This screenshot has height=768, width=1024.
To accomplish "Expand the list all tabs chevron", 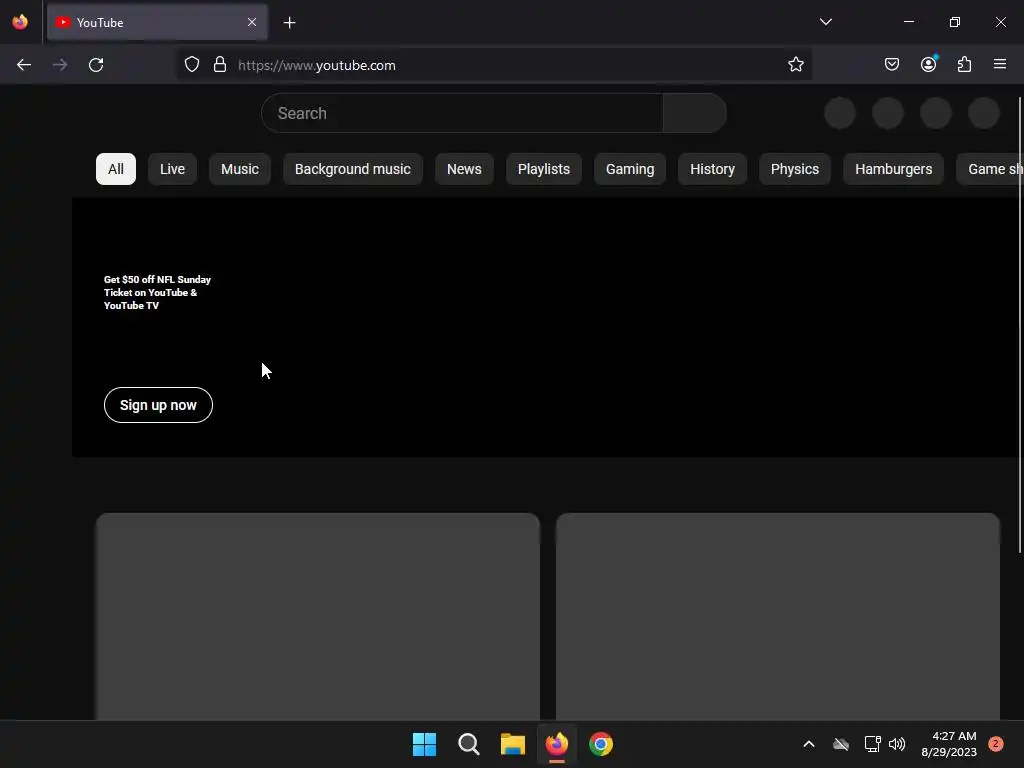I will pos(825,22).
